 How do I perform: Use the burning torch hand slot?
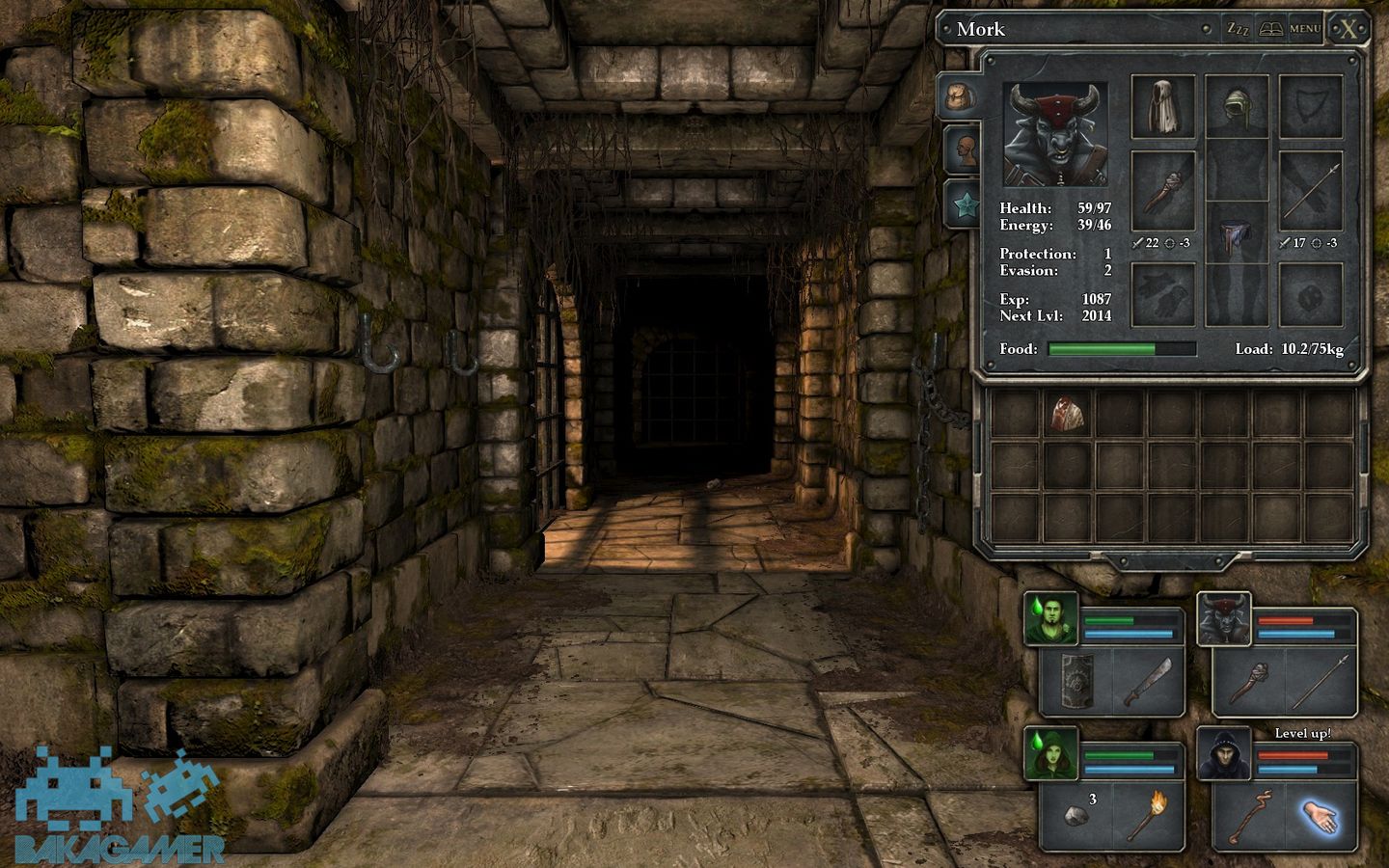1148,816
